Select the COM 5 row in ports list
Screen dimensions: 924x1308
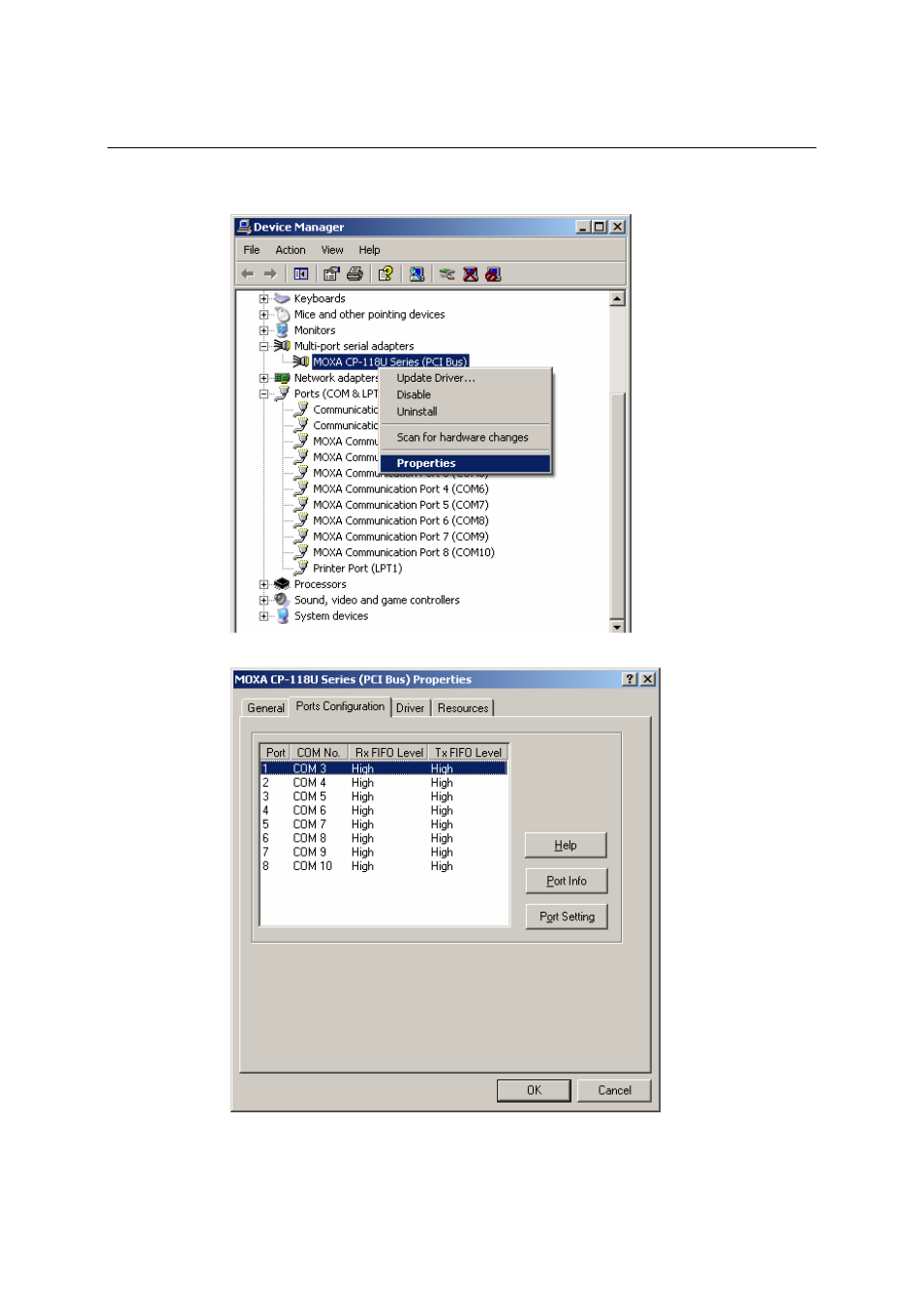click(384, 796)
